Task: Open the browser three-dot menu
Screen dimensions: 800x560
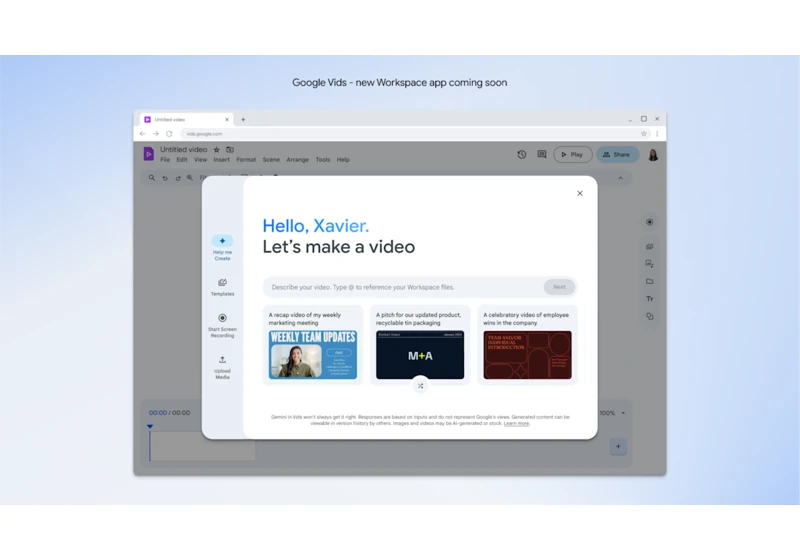Action: point(657,134)
